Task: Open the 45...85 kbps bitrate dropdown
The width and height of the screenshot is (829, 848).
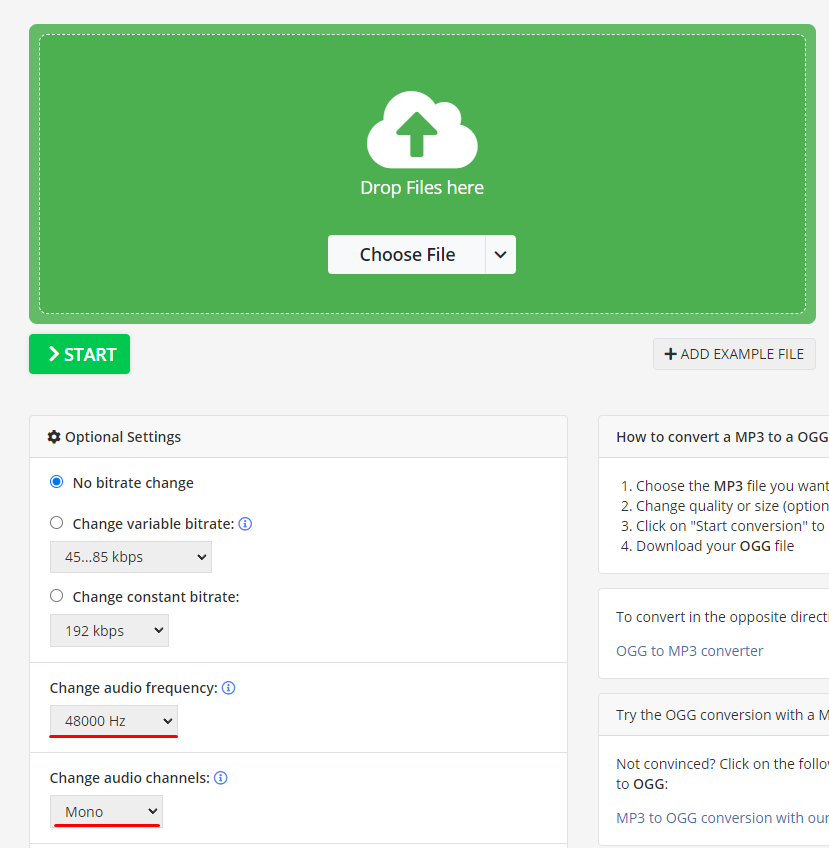Action: tap(130, 556)
